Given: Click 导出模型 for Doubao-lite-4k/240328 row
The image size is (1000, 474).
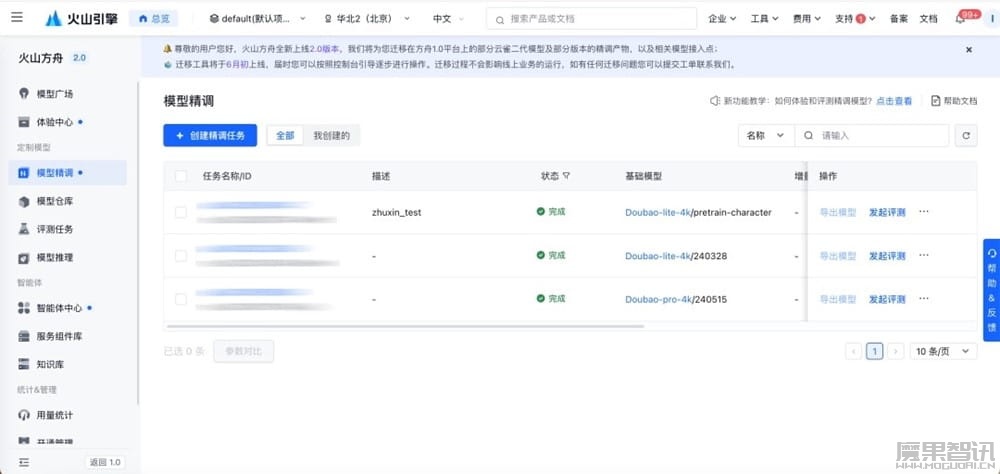Looking at the screenshot, I should (837, 256).
